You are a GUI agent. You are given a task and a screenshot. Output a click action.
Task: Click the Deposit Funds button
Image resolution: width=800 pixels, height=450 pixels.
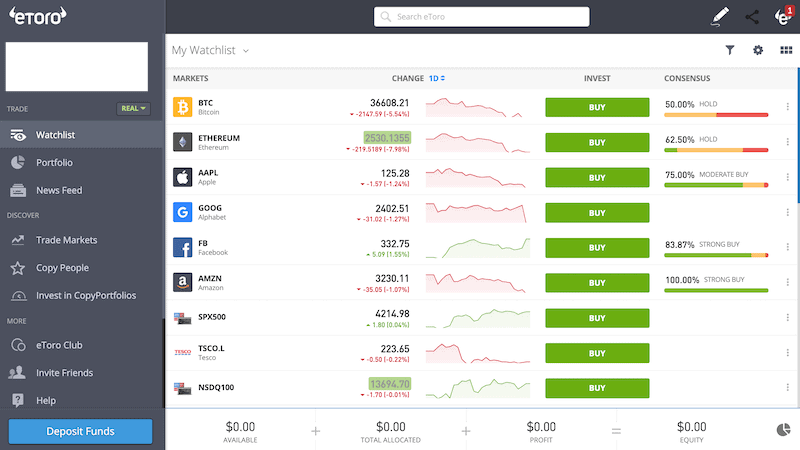(81, 431)
